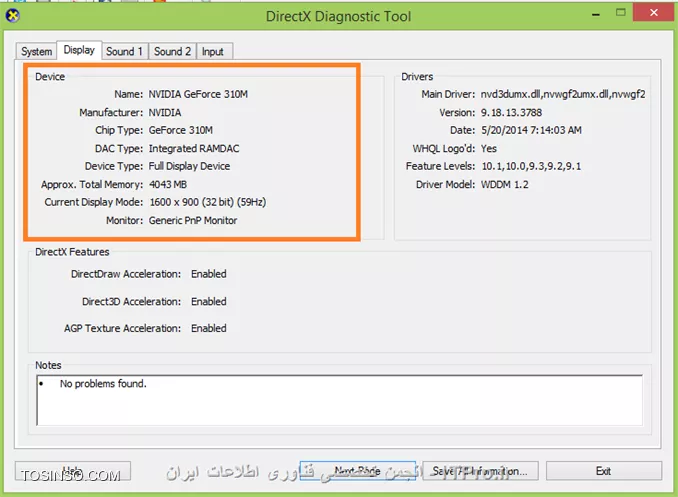Select the Display tab

click(x=79, y=50)
